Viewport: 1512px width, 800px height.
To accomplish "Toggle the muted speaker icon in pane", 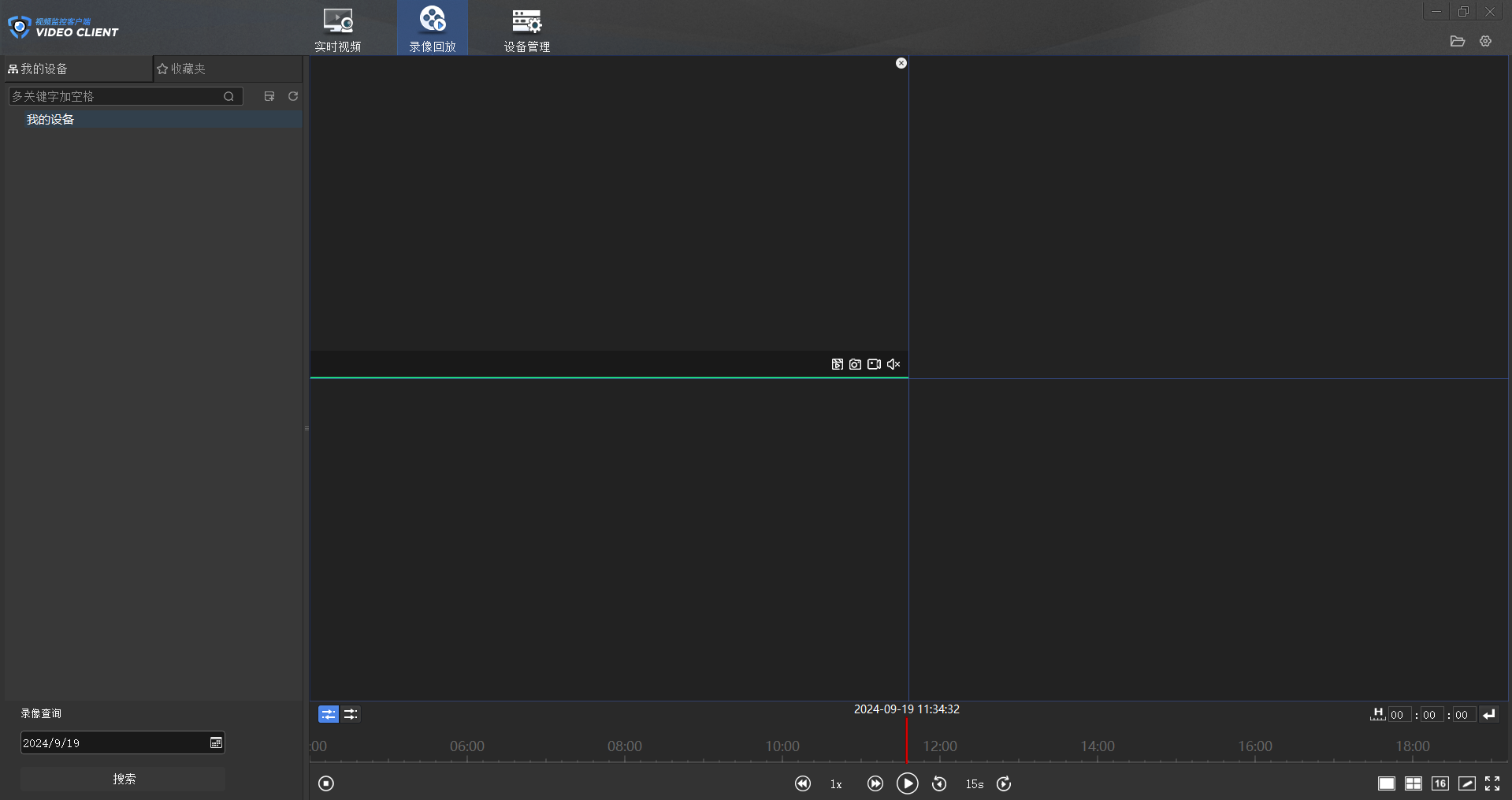I will pos(893,364).
